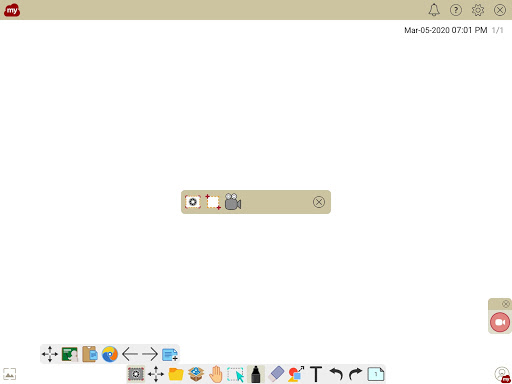Click the red record video button
The image size is (512, 384).
click(500, 322)
